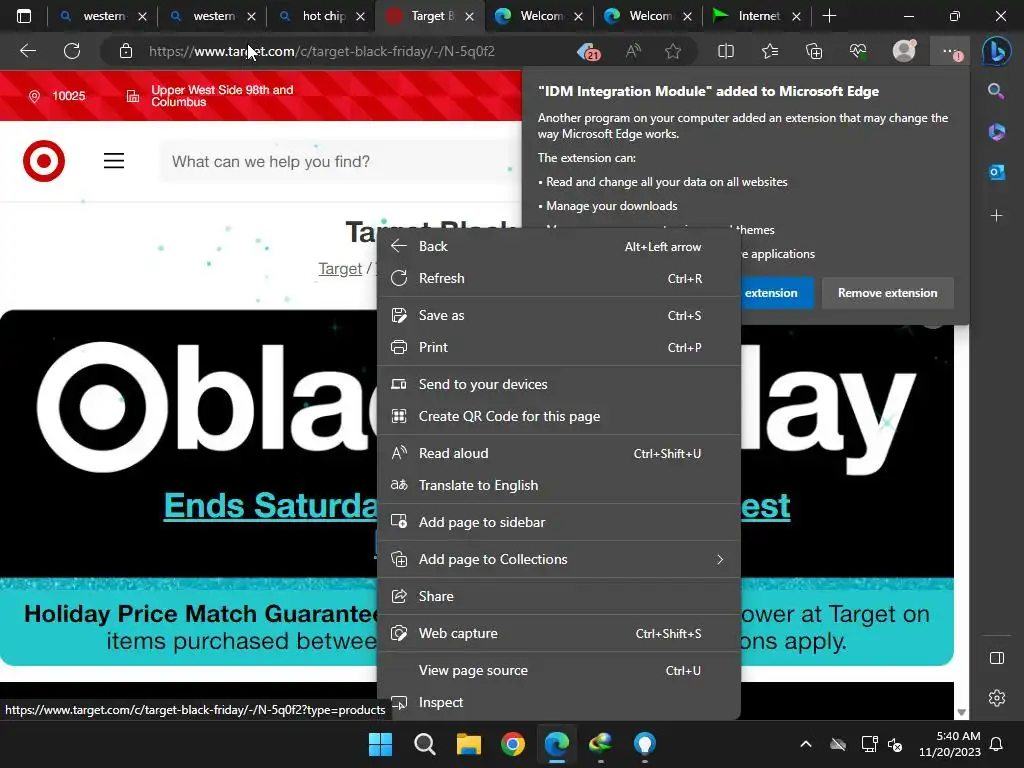
Task: Open the Windows Start button
Action: (380, 744)
